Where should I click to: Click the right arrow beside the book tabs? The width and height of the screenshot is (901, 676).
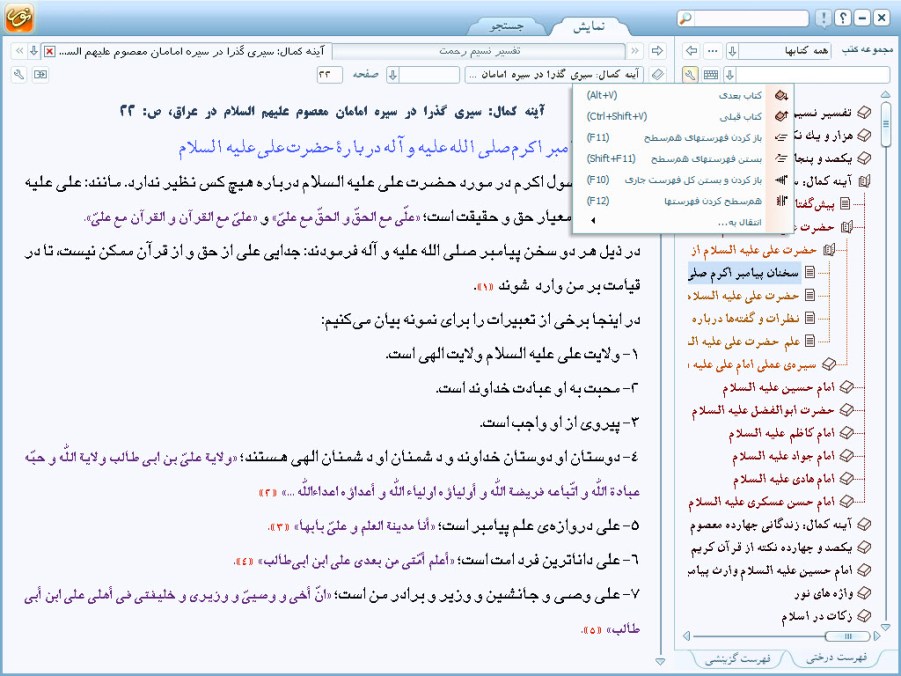point(657,51)
